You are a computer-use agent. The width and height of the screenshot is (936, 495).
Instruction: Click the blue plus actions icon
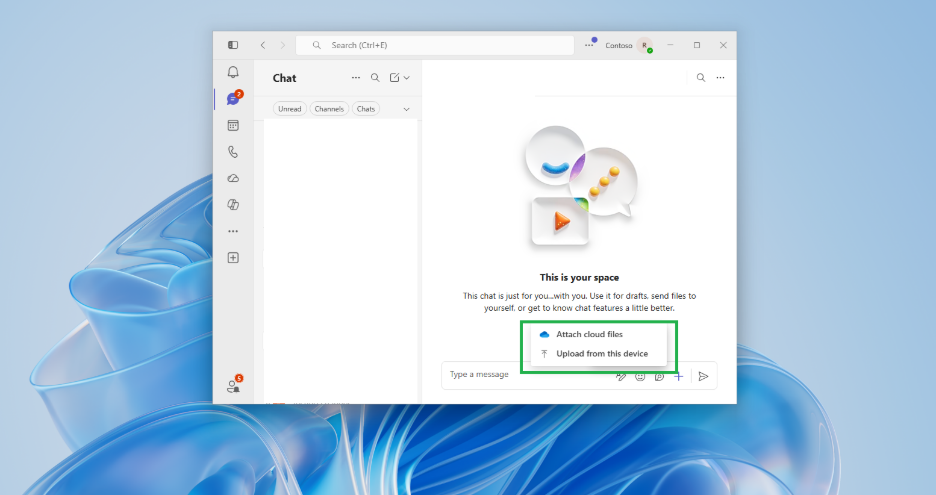[678, 376]
